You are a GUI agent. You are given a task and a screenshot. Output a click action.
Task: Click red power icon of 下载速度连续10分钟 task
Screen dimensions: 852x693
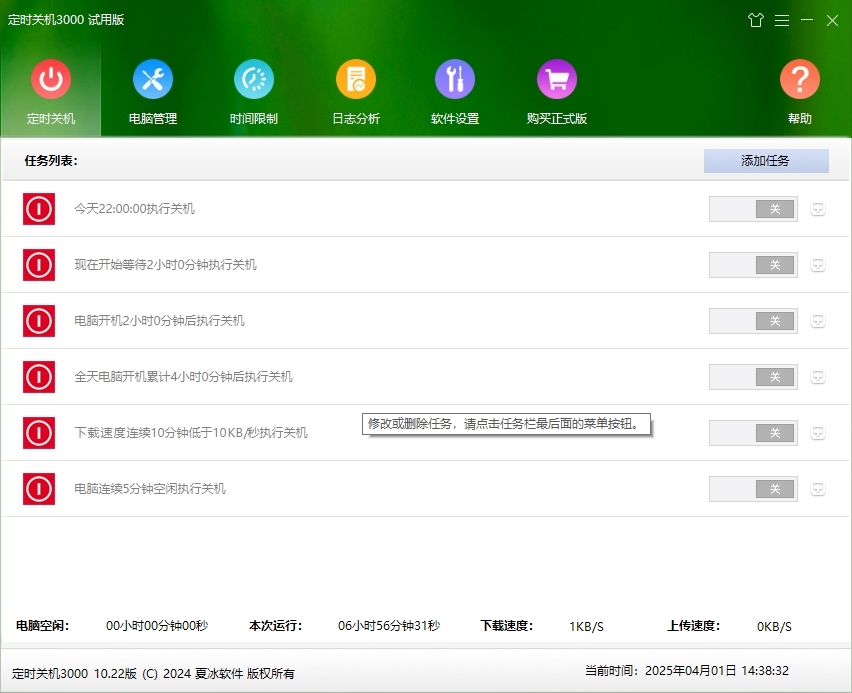click(x=39, y=433)
